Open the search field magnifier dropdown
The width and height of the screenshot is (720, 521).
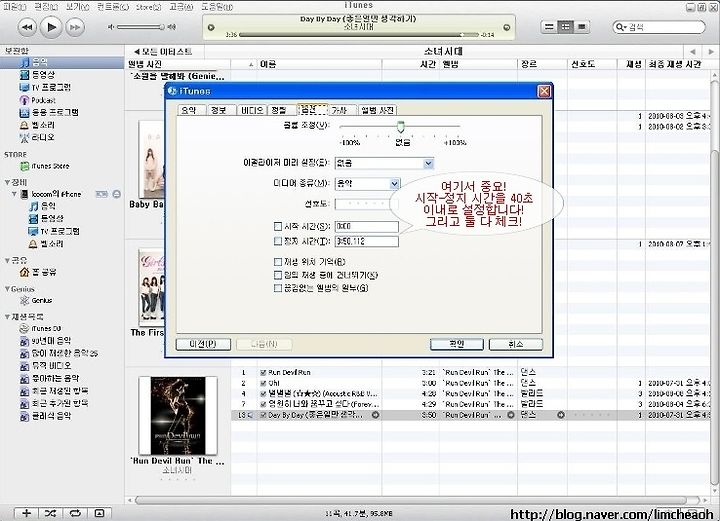pos(621,27)
